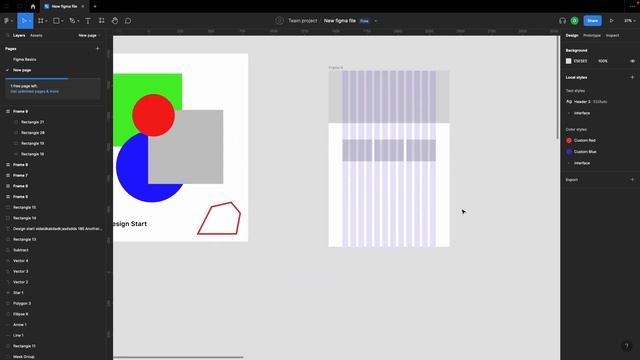The image size is (640, 360).
Task: Open Shape tools dropdown arrow
Action: pos(62,21)
